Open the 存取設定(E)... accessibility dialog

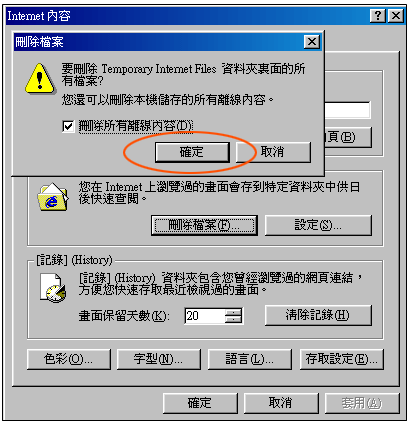pyautogui.click(x=342, y=359)
